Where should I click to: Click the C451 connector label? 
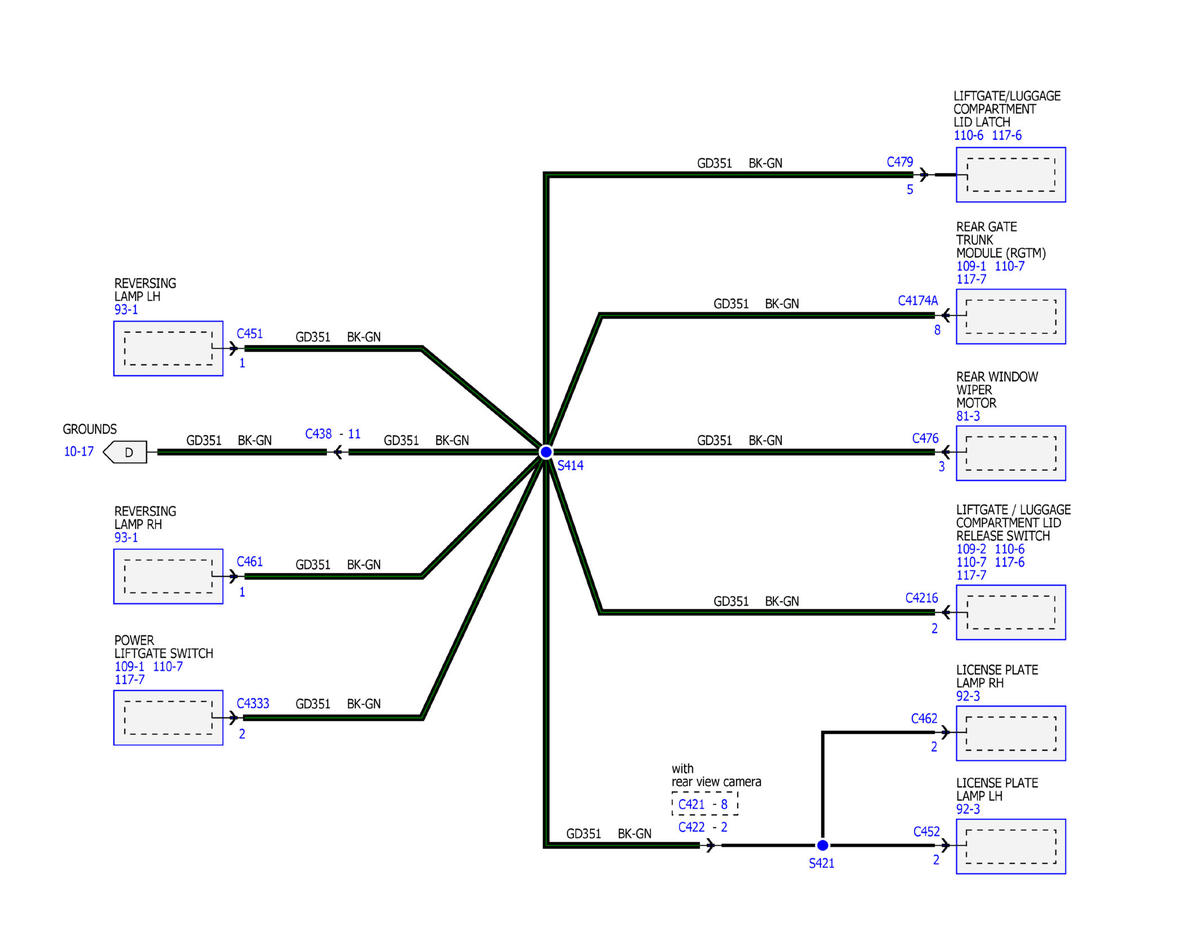[x=250, y=334]
